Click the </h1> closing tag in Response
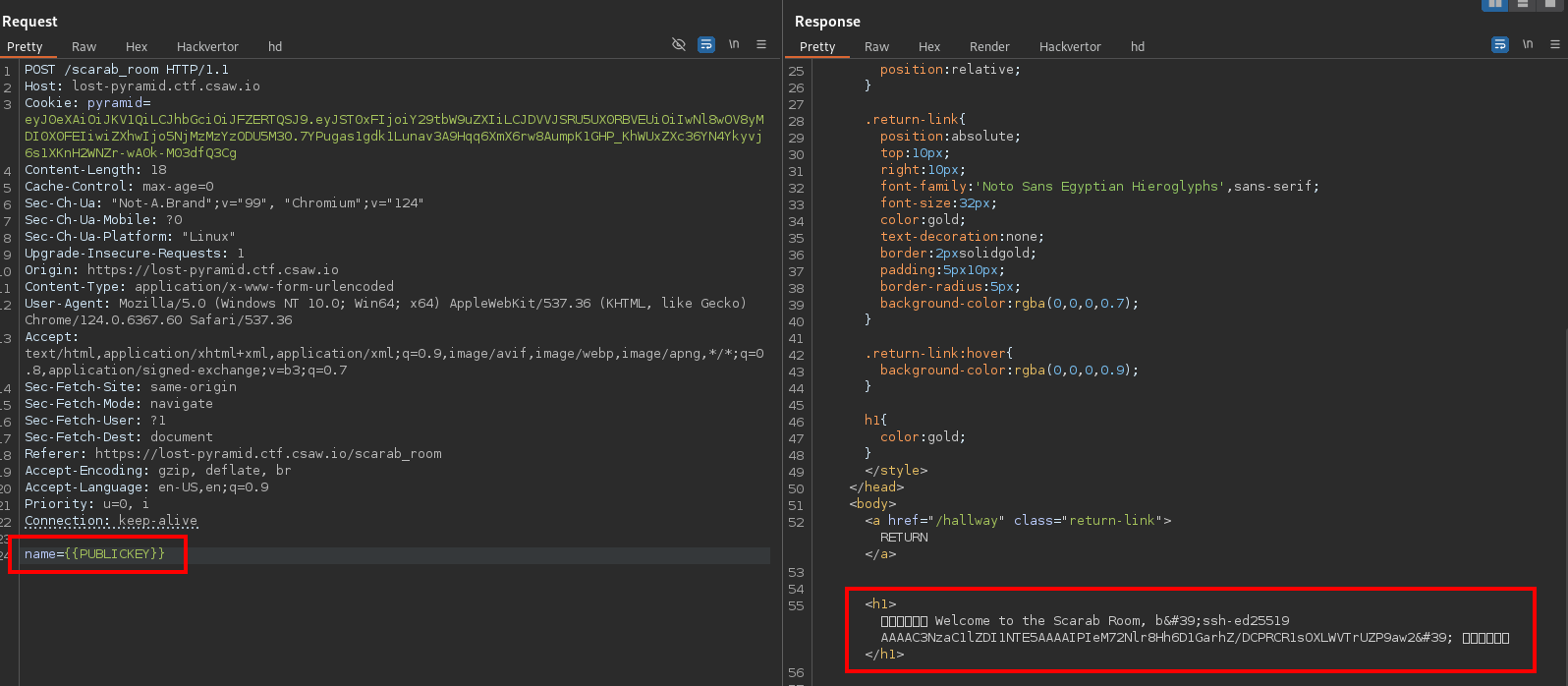Viewport: 1568px width, 686px height. [884, 655]
